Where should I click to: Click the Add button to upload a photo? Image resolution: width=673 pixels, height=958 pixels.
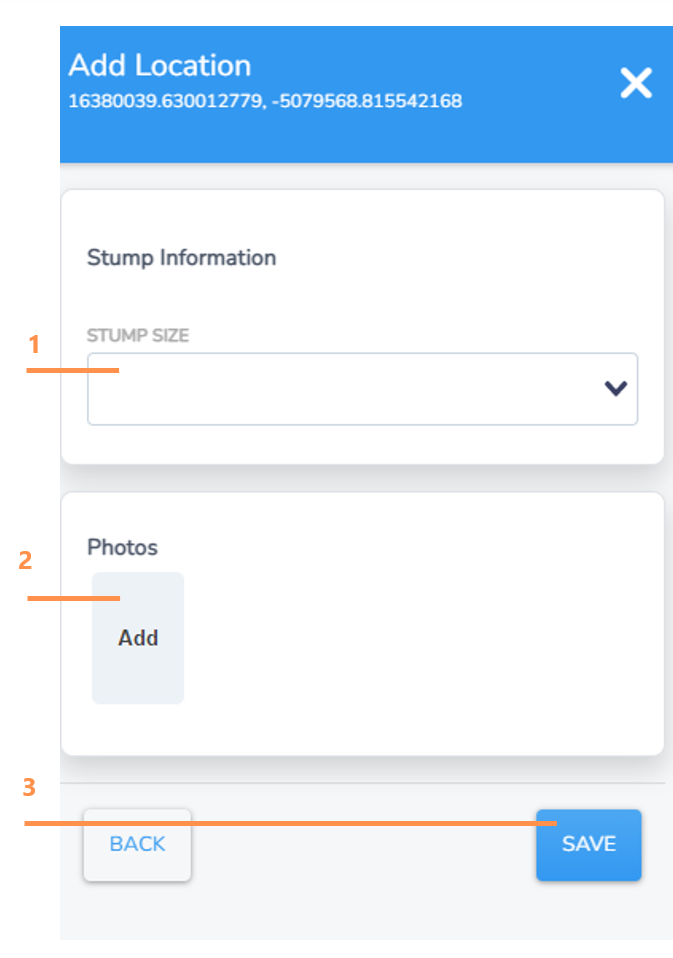coord(137,638)
